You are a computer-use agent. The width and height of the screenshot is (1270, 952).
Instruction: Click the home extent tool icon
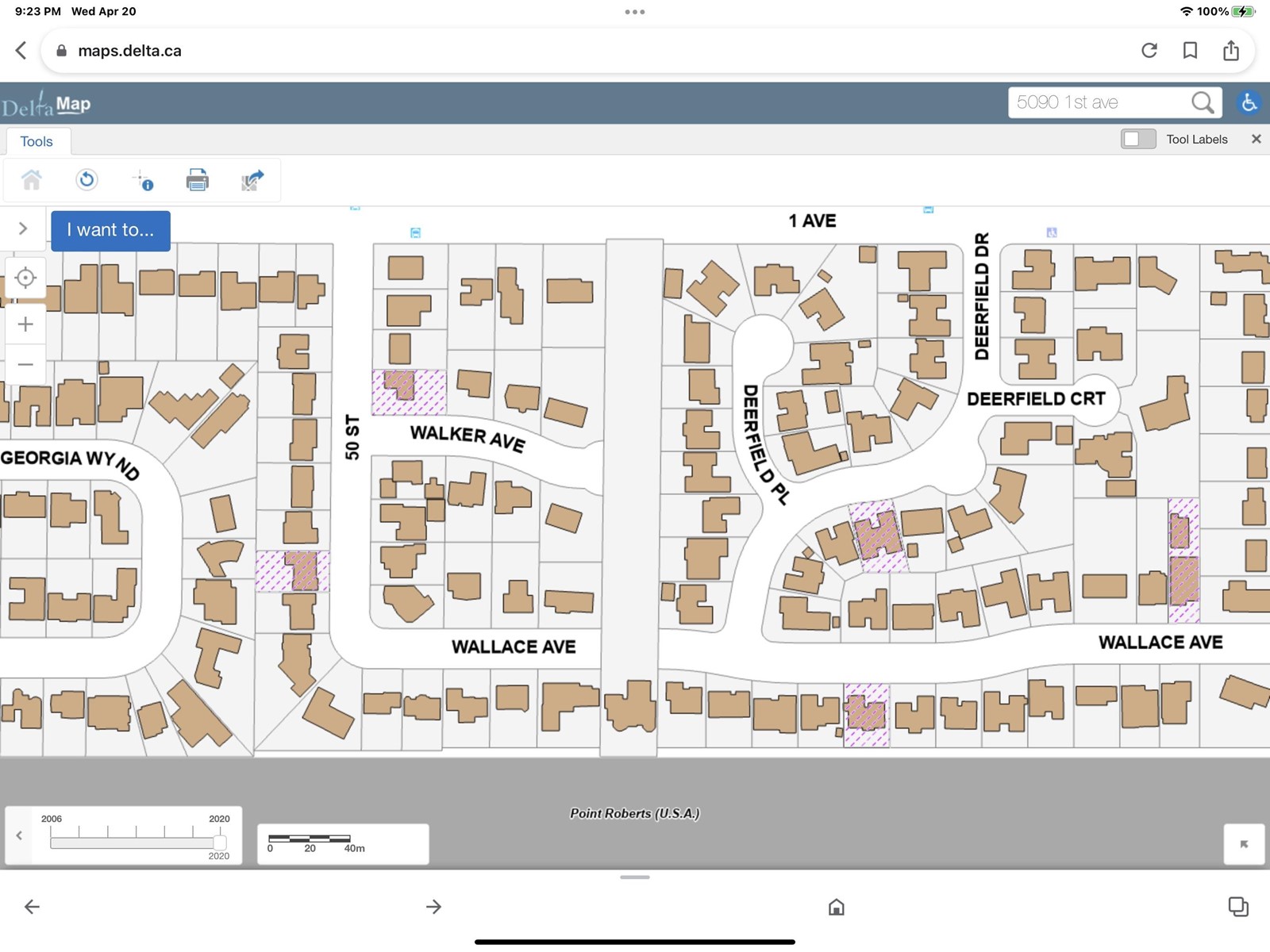pyautogui.click(x=32, y=180)
